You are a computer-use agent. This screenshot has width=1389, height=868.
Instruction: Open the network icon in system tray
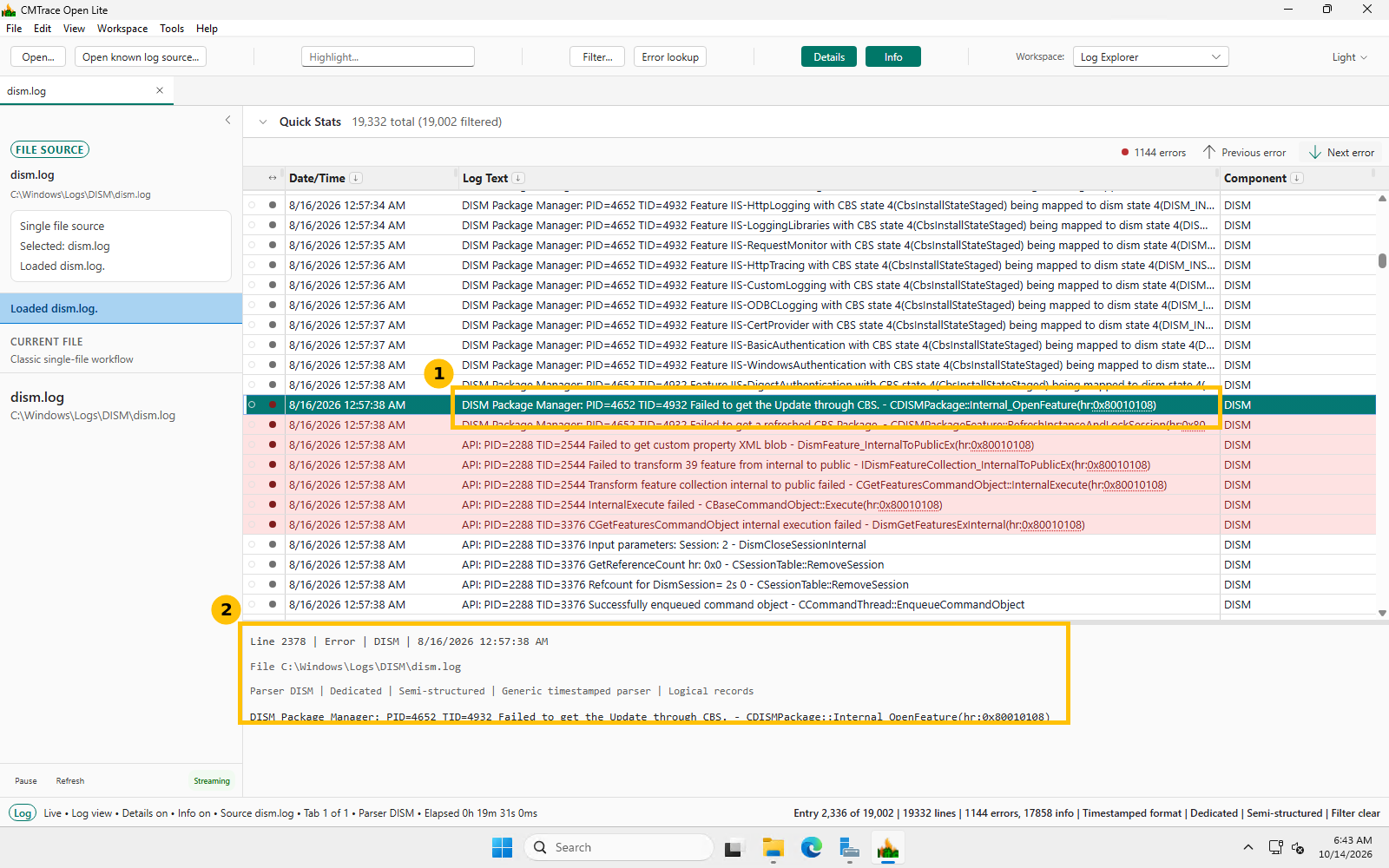(x=1275, y=847)
